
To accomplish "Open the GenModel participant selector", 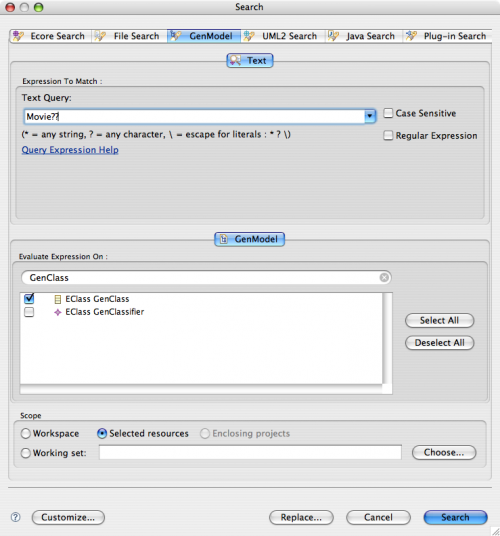I will (249, 239).
